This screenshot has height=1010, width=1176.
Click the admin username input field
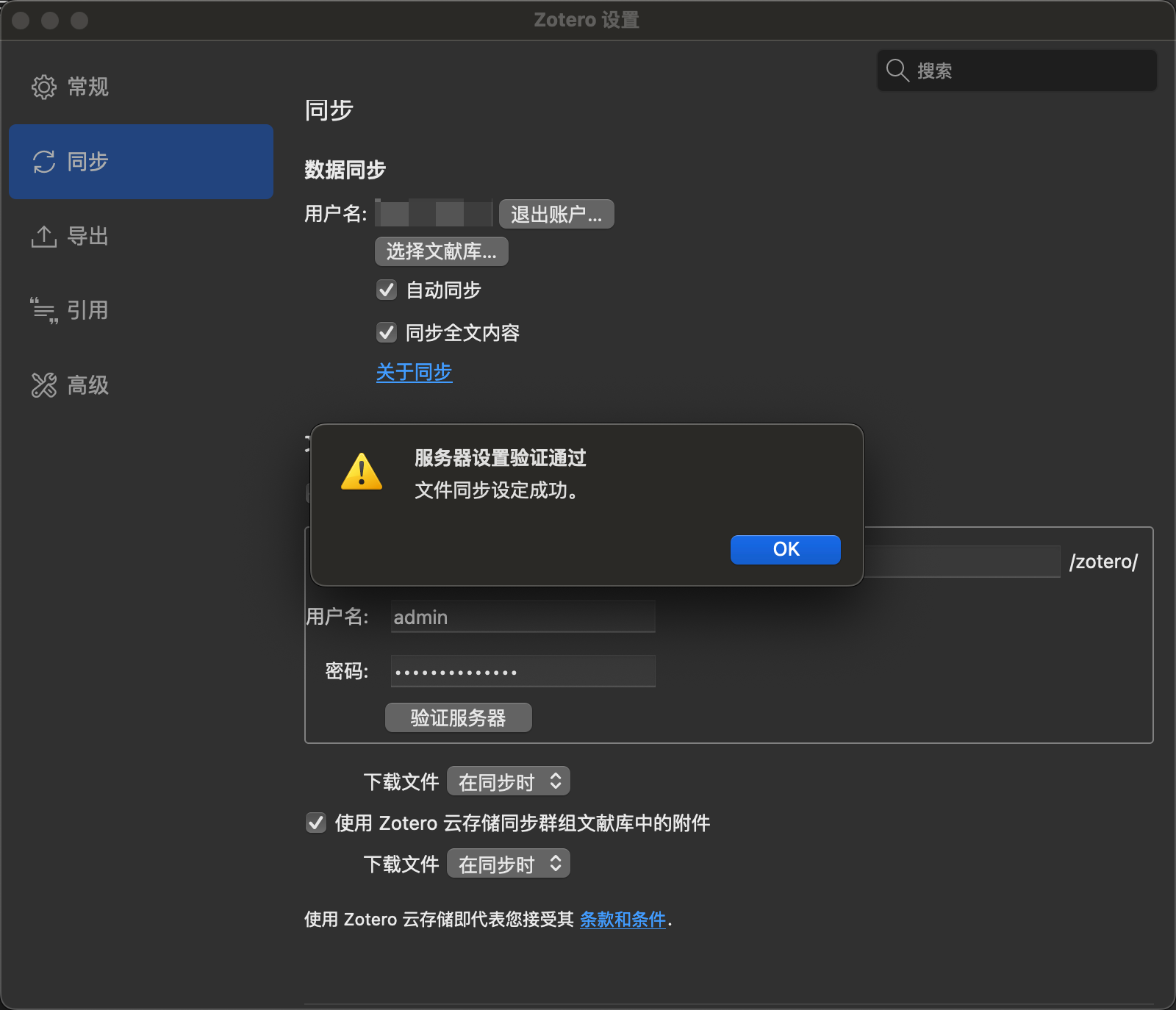tap(523, 617)
